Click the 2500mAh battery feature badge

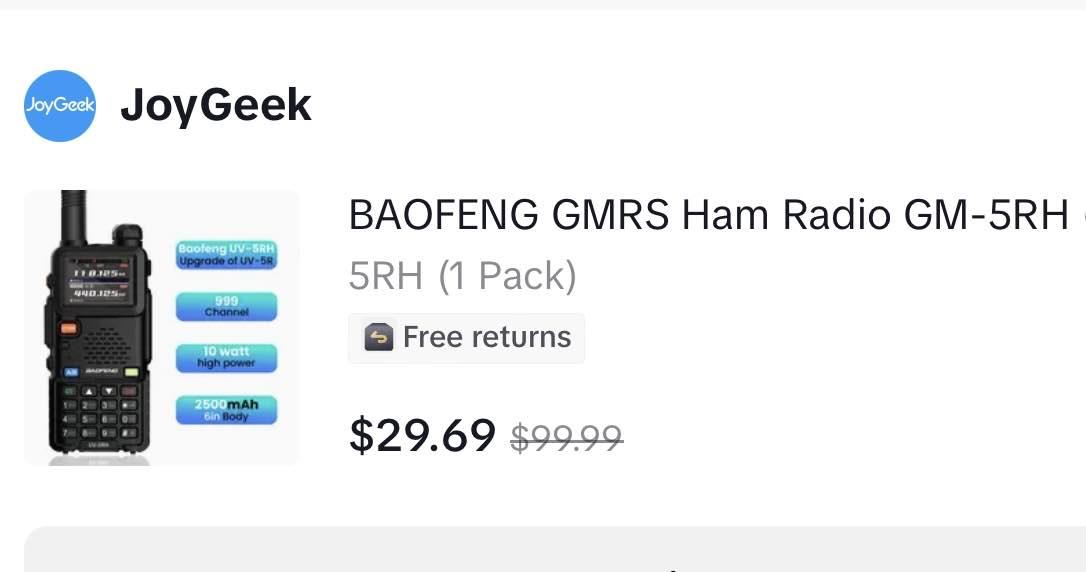pos(226,410)
